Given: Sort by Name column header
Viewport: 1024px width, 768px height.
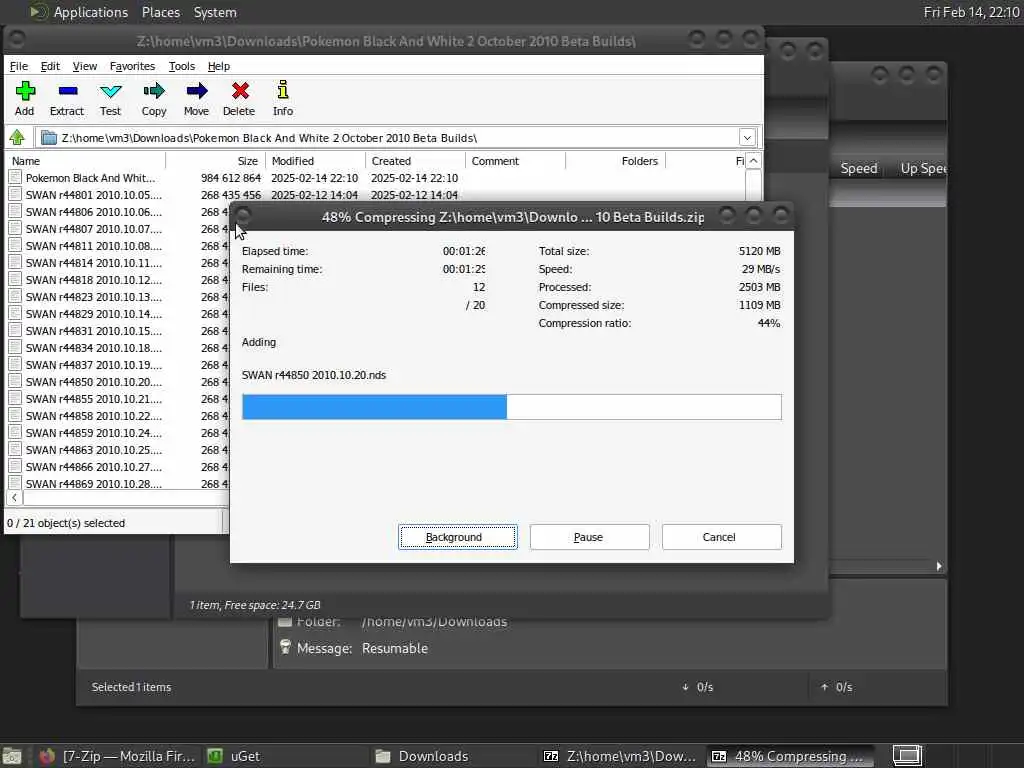Looking at the screenshot, I should point(86,161).
